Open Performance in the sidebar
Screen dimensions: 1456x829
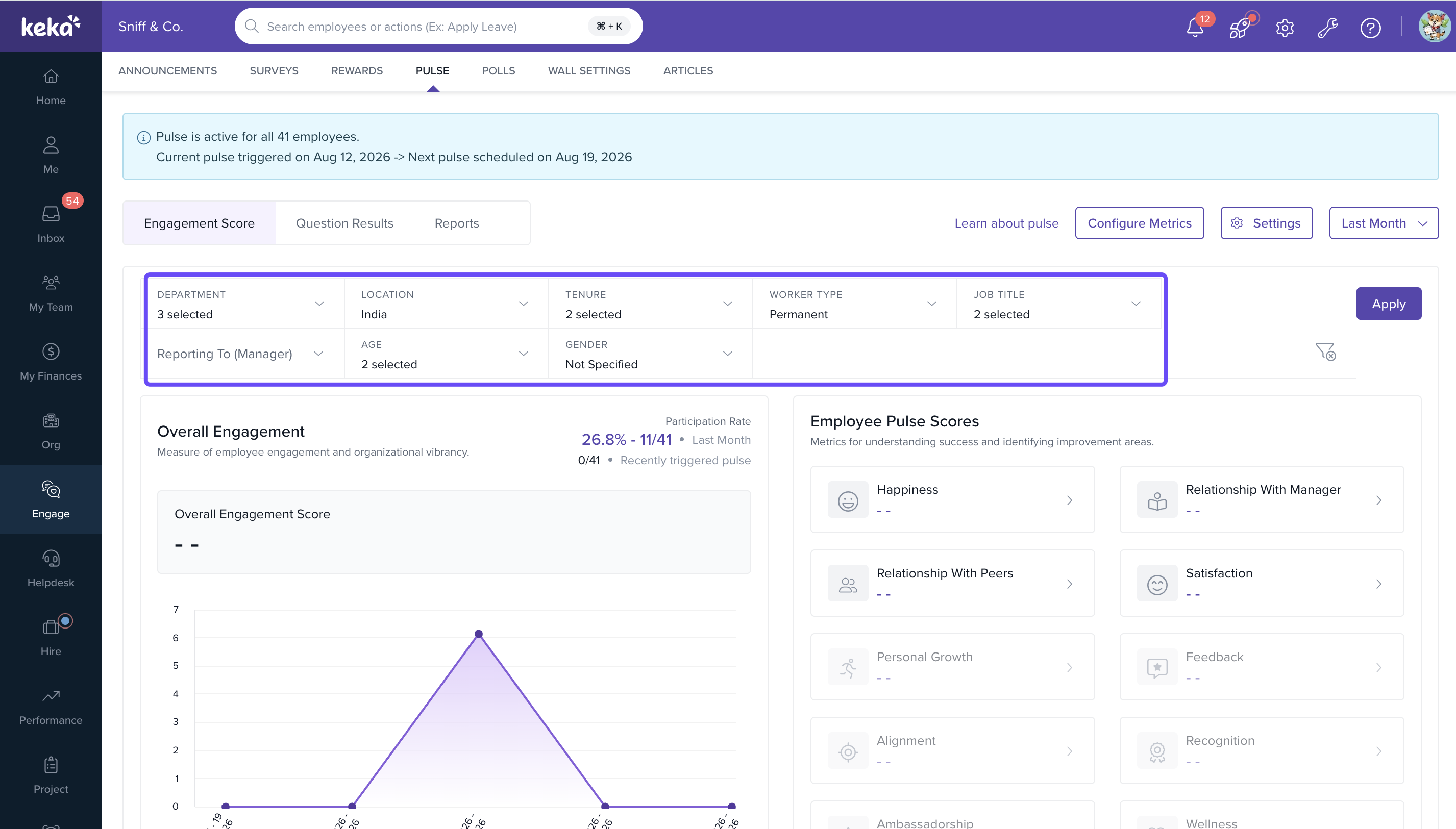click(x=51, y=707)
